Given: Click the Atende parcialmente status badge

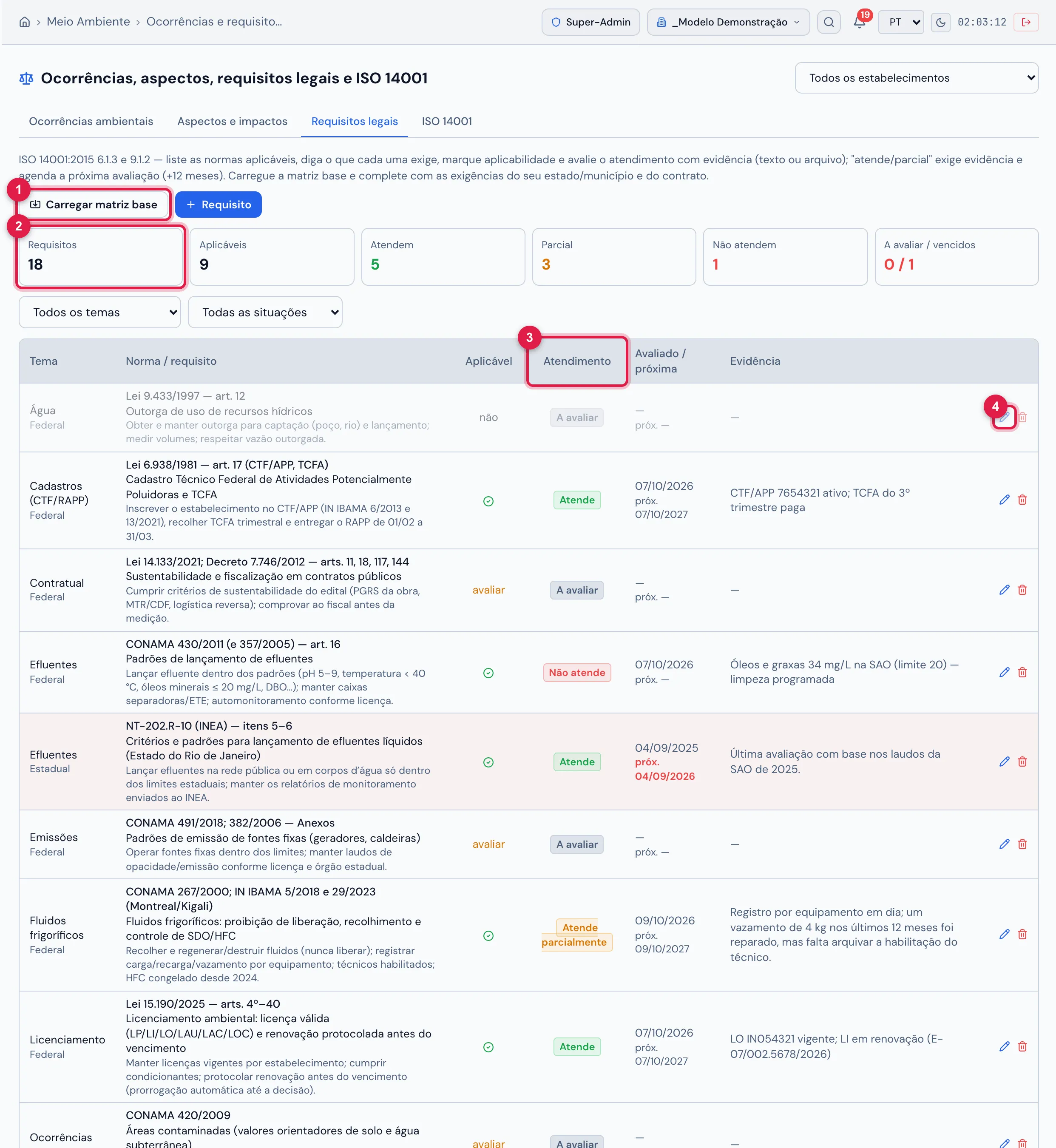Looking at the screenshot, I should pyautogui.click(x=576, y=935).
